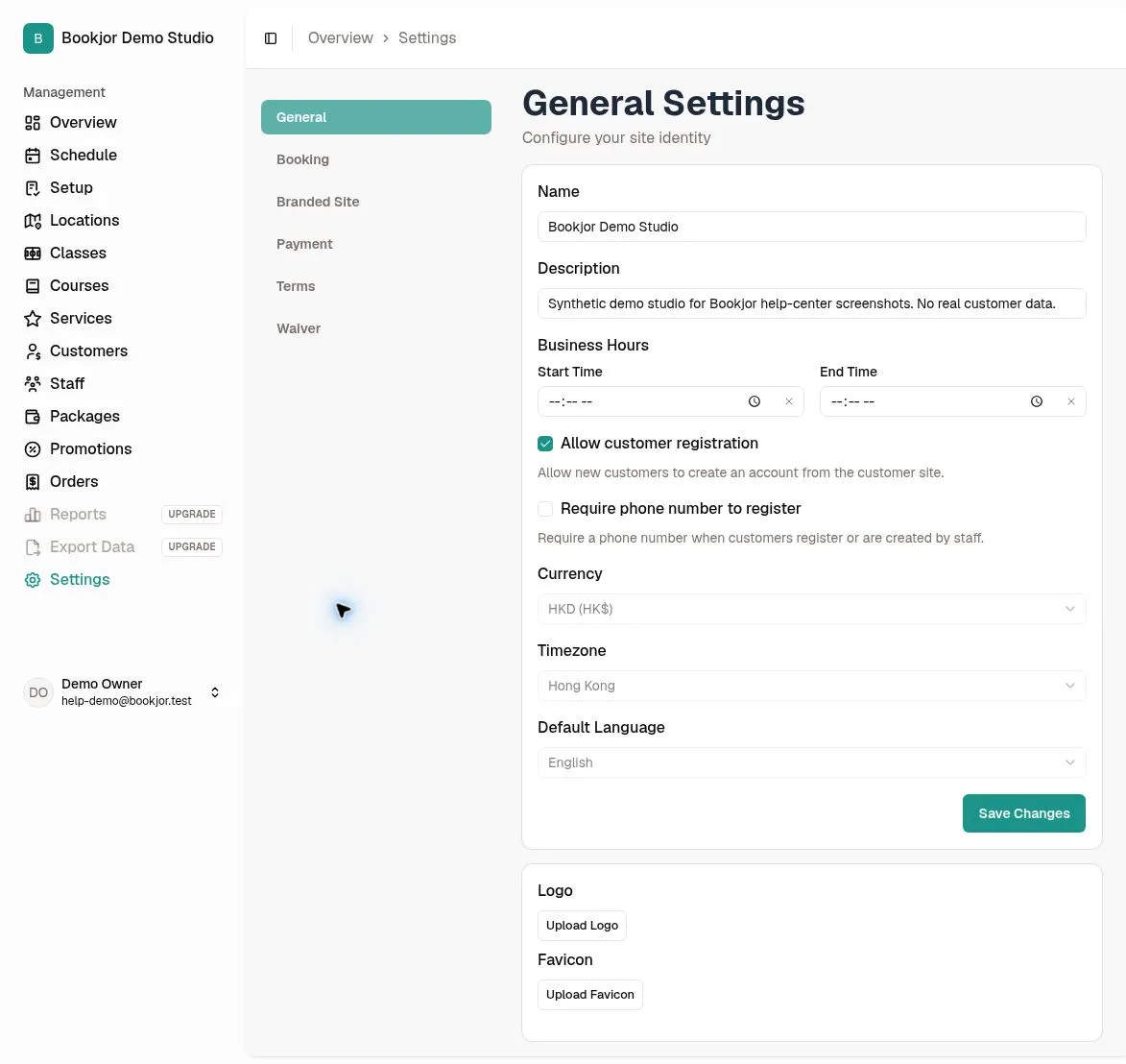Click the Overview grid icon in sidebar
1126x1064 pixels.
tap(33, 123)
